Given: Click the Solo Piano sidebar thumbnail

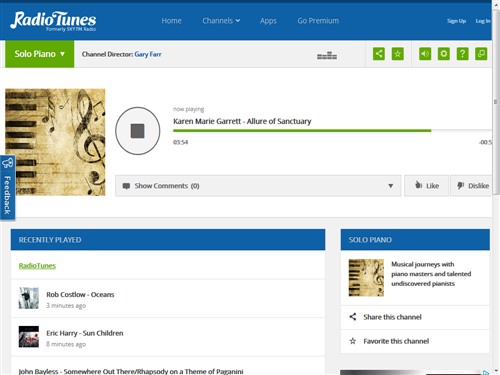Looking at the screenshot, I should [x=366, y=278].
